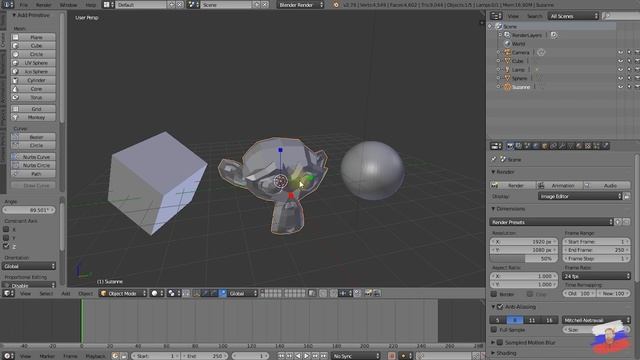640x360 pixels.
Task: Select the World properties tab icon
Action: point(536,146)
